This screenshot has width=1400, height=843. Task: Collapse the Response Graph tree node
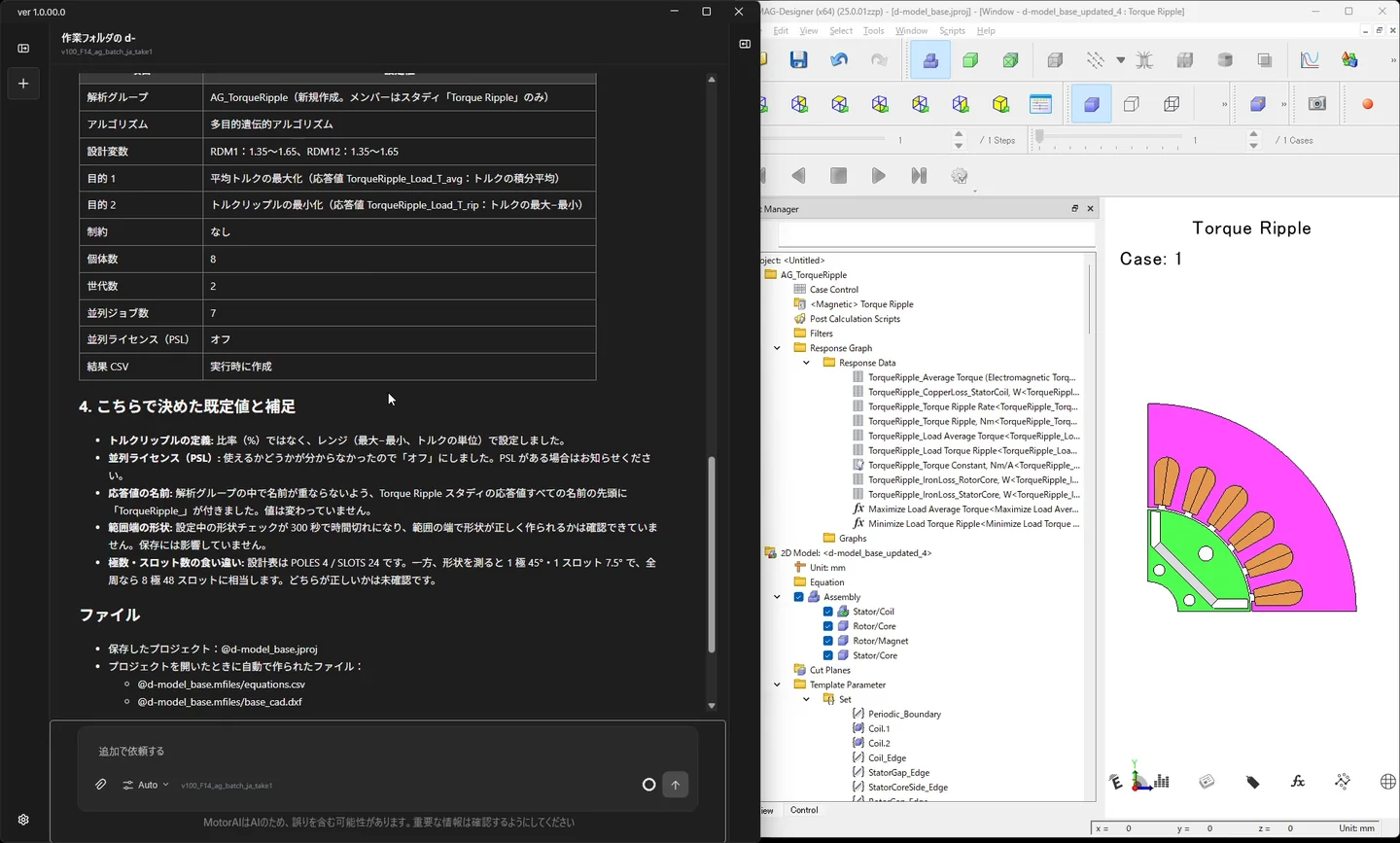coord(777,348)
